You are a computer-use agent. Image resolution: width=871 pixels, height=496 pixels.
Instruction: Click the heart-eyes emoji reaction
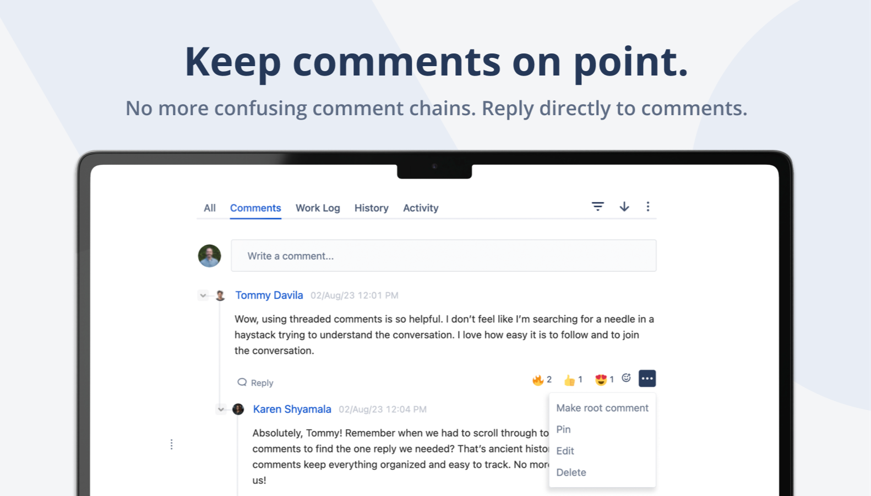(x=603, y=380)
